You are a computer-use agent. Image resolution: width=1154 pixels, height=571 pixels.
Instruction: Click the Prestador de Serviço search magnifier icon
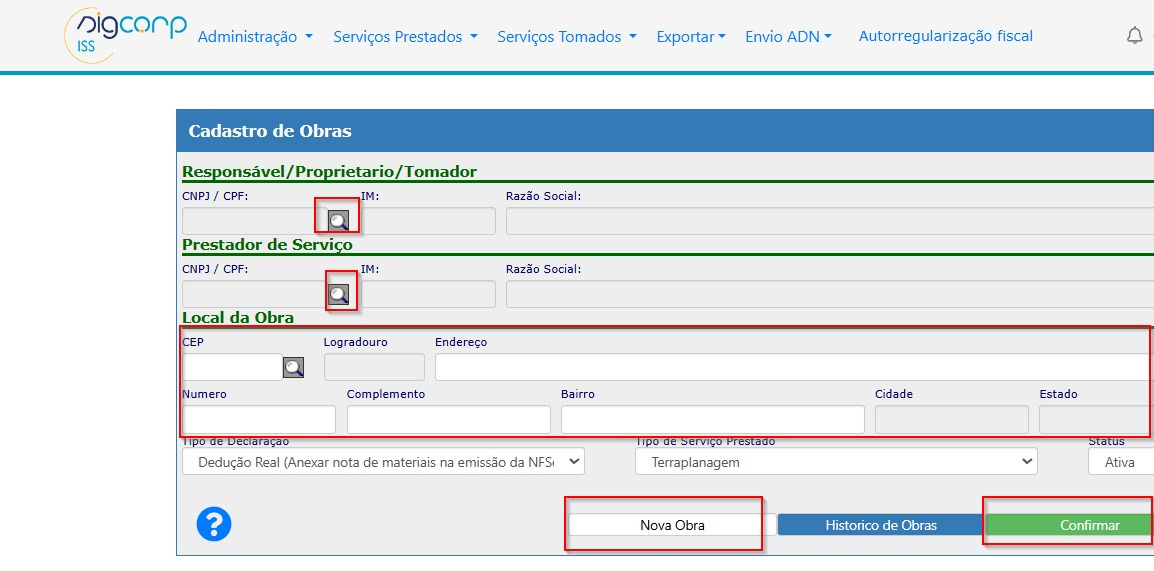(x=339, y=294)
